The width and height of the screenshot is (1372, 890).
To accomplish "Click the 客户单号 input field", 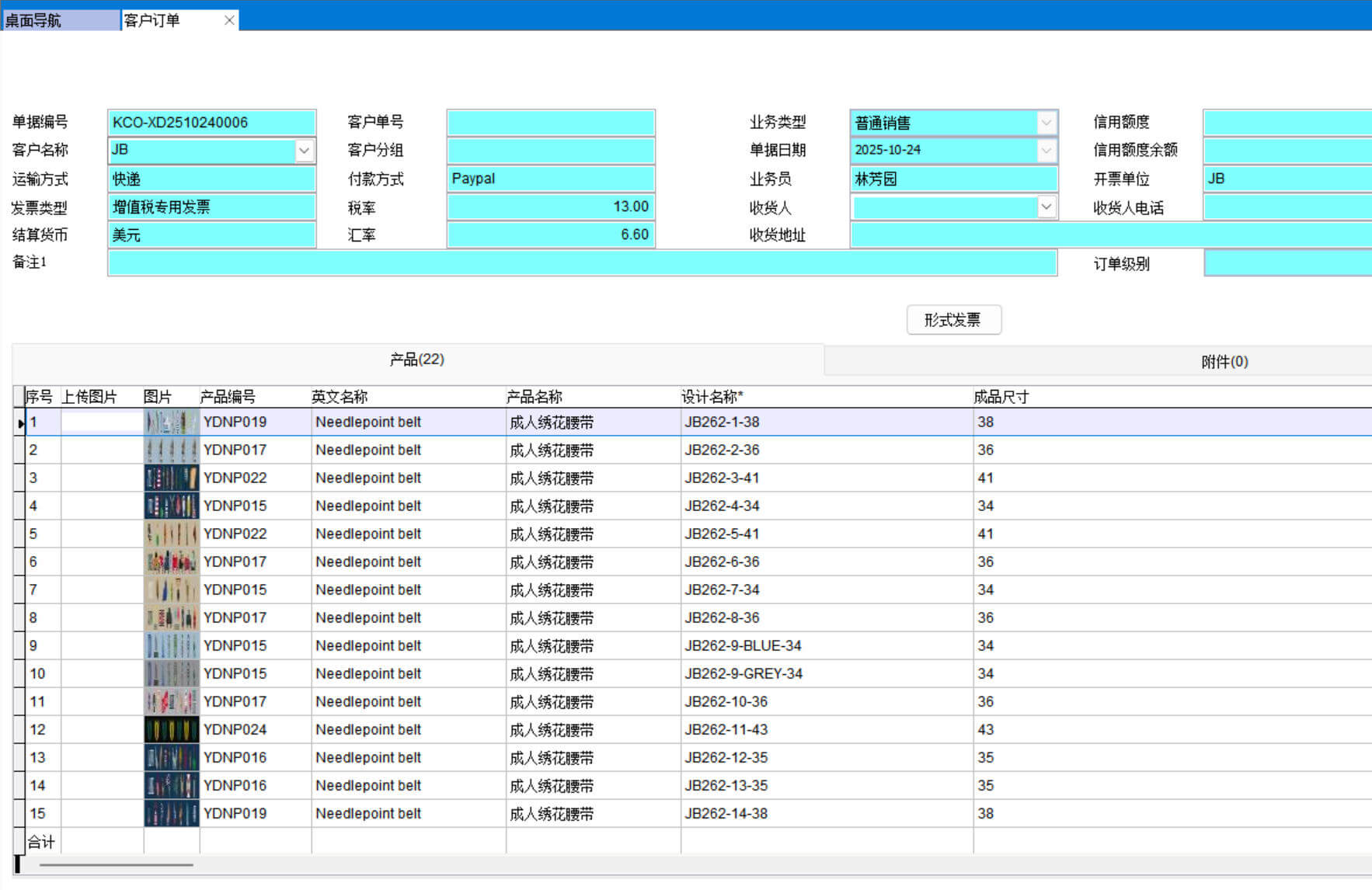I will (x=551, y=123).
